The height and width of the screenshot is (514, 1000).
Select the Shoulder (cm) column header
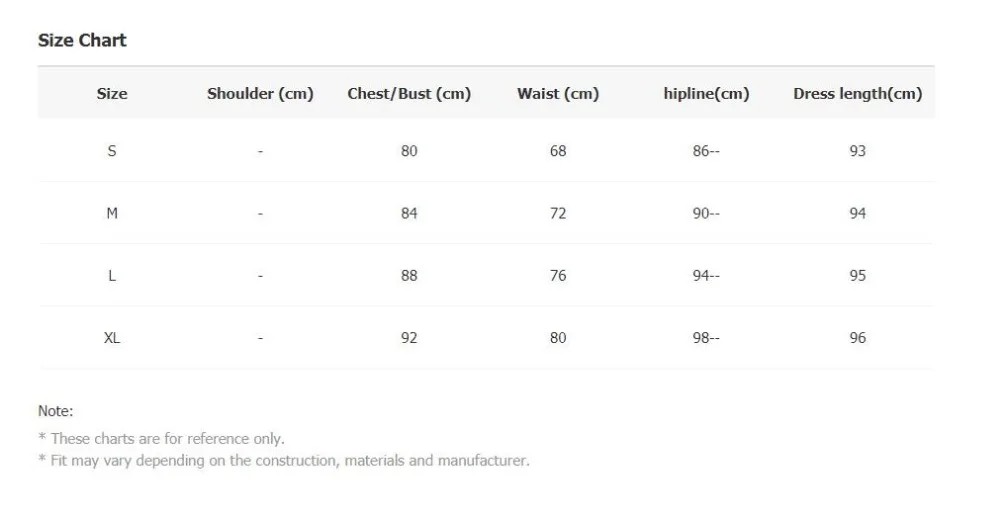coord(260,94)
